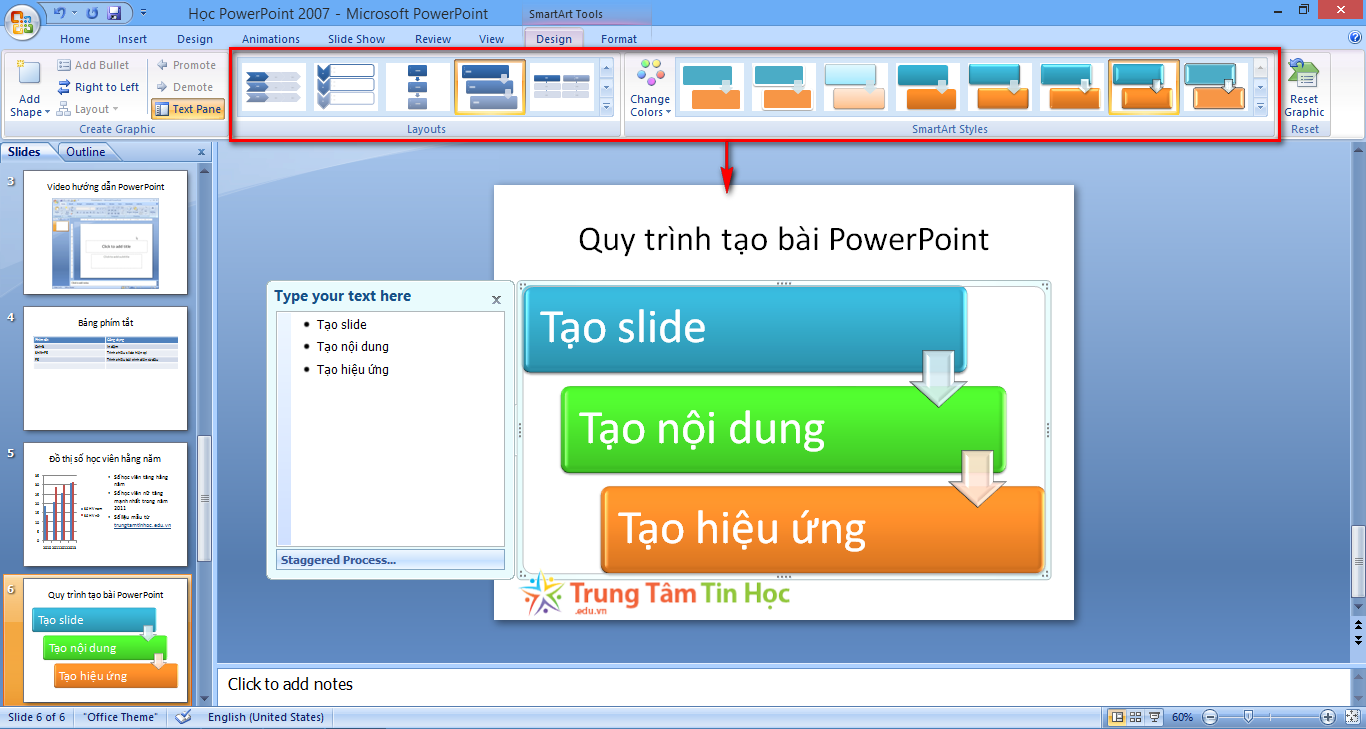Click the Zoom Out minus button
The width and height of the screenshot is (1366, 729).
[x=1210, y=717]
